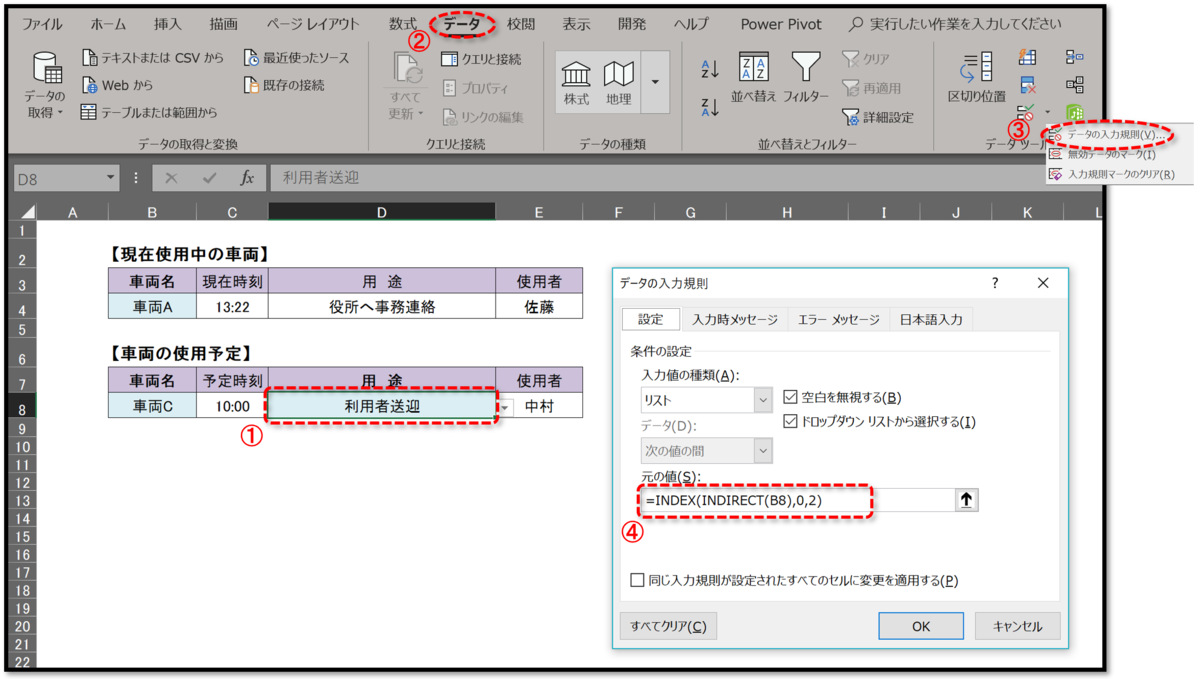This screenshot has height=679, width=1200.
Task: Sort ascending with the AZ↓ icon
Action: pos(707,68)
